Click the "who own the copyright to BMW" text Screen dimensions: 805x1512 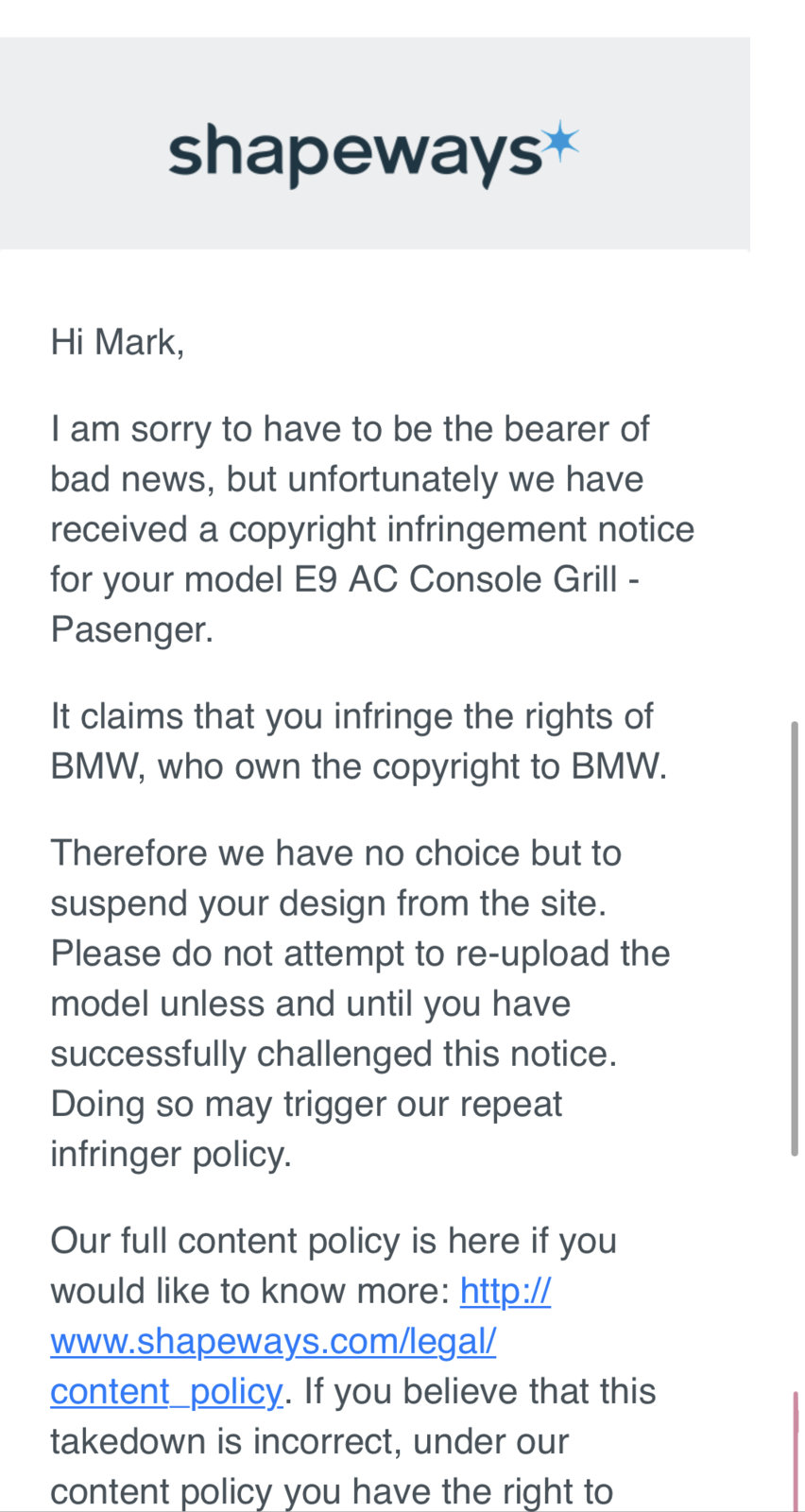(x=412, y=766)
